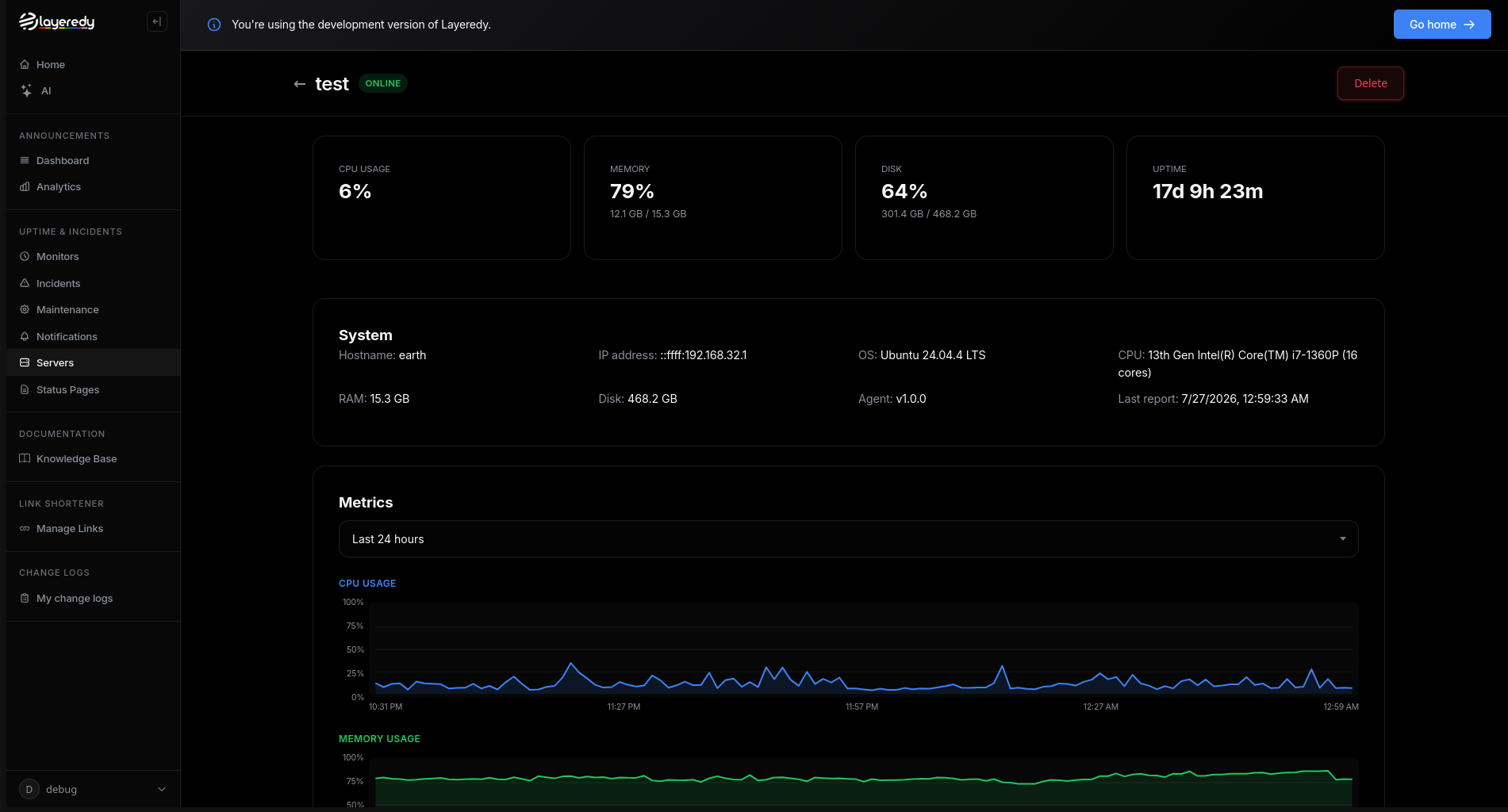Delete the test server
Screen dimensions: 1508x812
(x=1370, y=83)
